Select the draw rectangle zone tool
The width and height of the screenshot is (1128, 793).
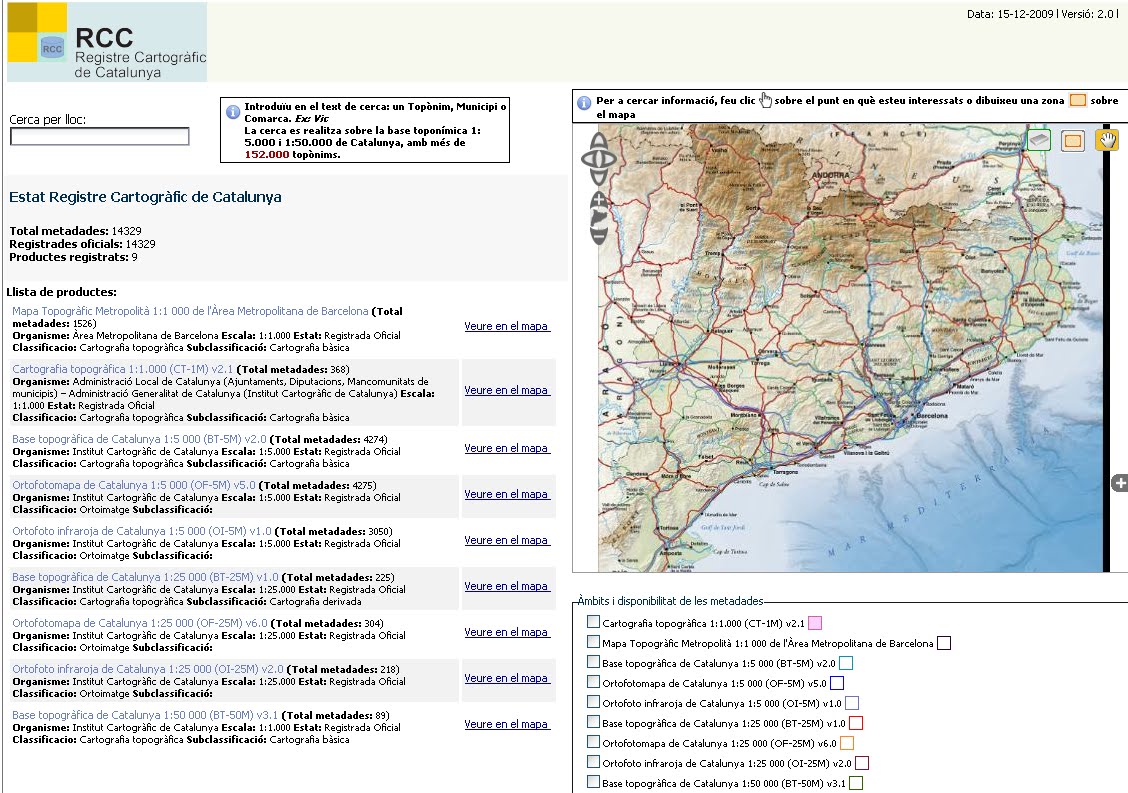click(x=1073, y=140)
